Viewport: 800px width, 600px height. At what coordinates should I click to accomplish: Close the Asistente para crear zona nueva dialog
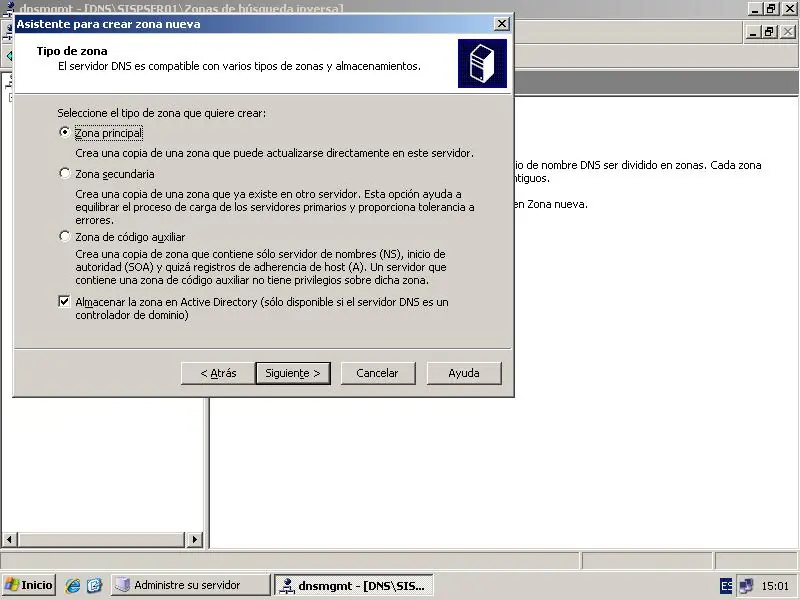tap(502, 23)
